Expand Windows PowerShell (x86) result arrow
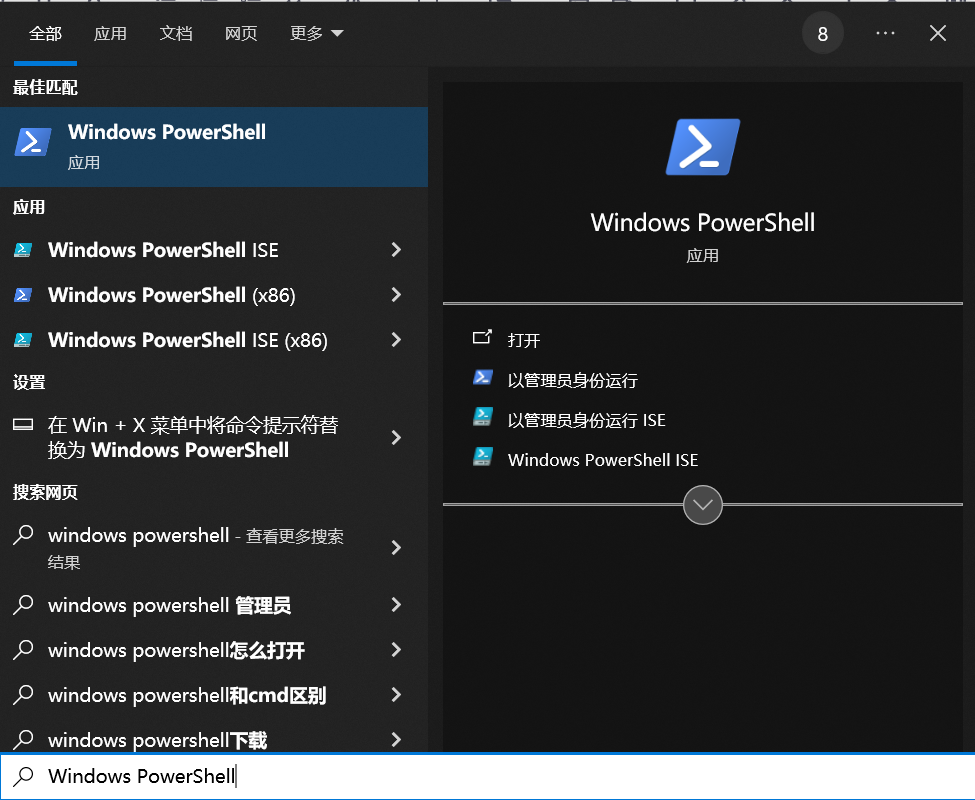 click(x=396, y=295)
